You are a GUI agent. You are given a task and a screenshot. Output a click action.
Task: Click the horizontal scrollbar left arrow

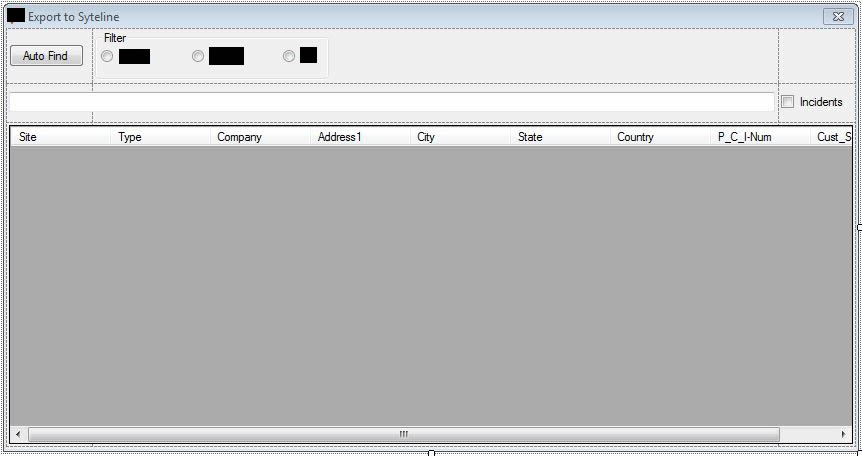pyautogui.click(x=18, y=435)
